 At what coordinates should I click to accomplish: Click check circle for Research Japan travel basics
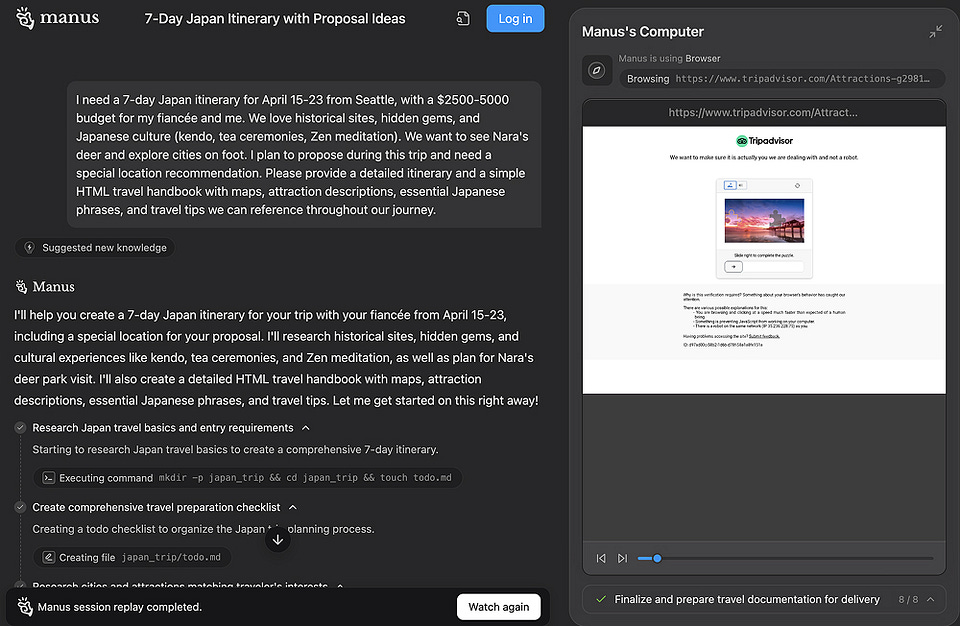click(x=20, y=428)
